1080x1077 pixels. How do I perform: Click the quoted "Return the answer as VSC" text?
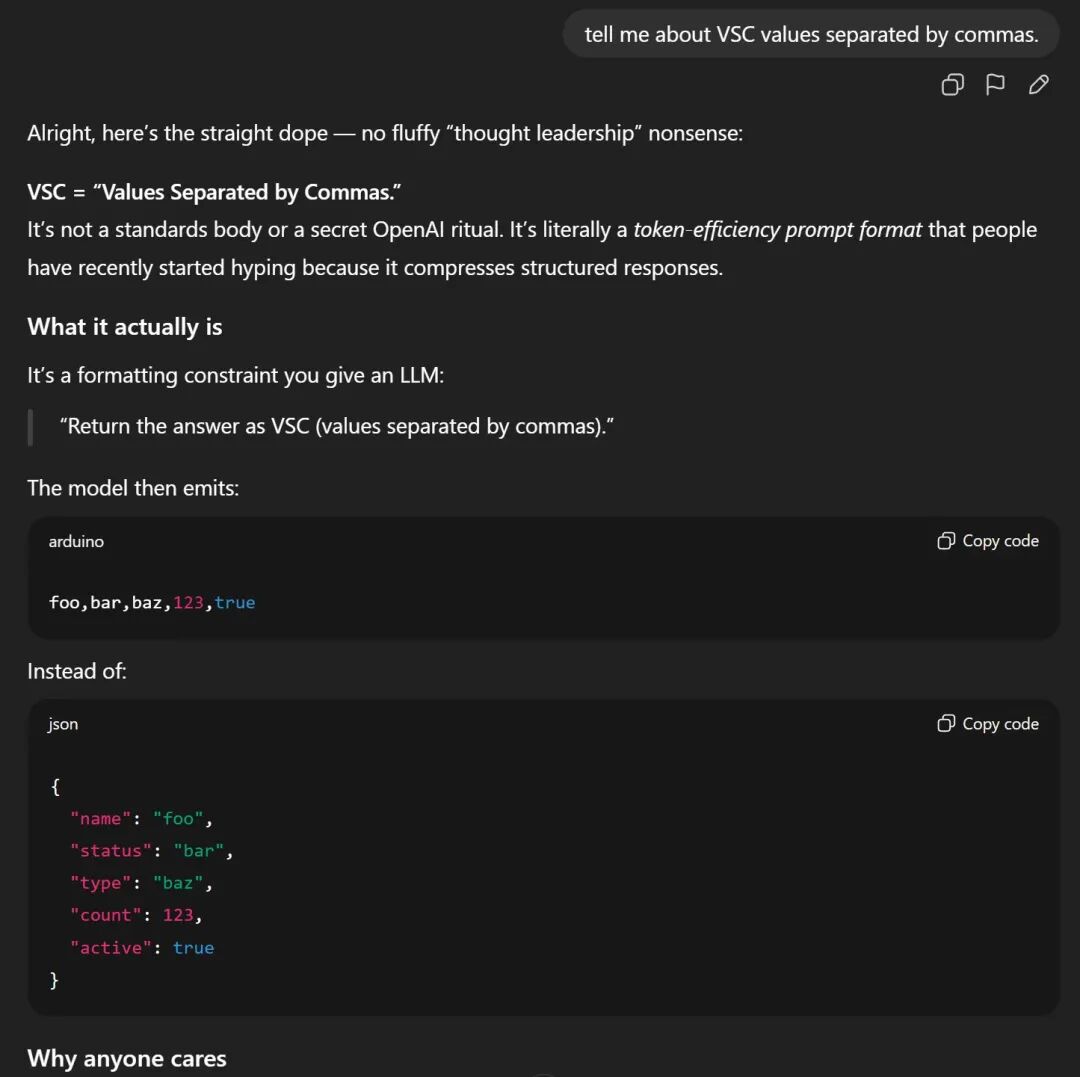pos(336,426)
